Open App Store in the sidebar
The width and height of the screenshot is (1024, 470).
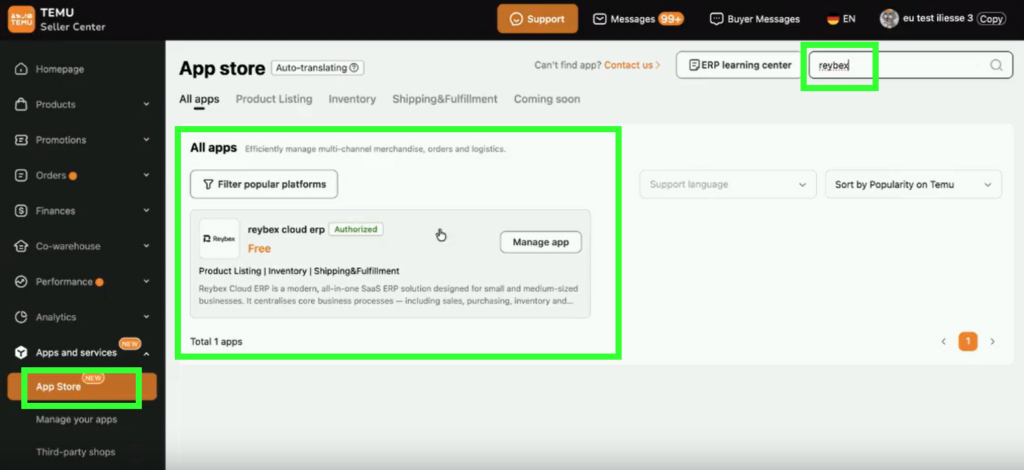coord(82,386)
